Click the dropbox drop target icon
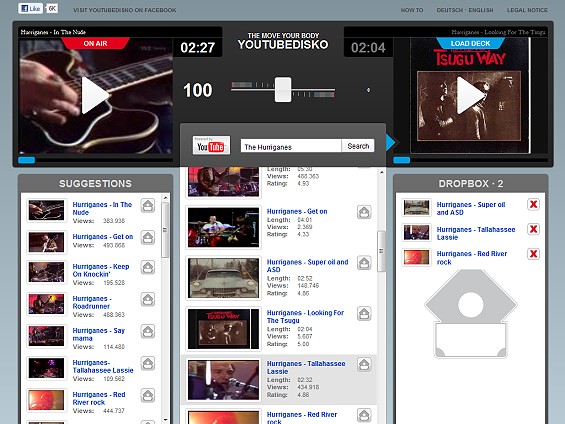 (471, 313)
